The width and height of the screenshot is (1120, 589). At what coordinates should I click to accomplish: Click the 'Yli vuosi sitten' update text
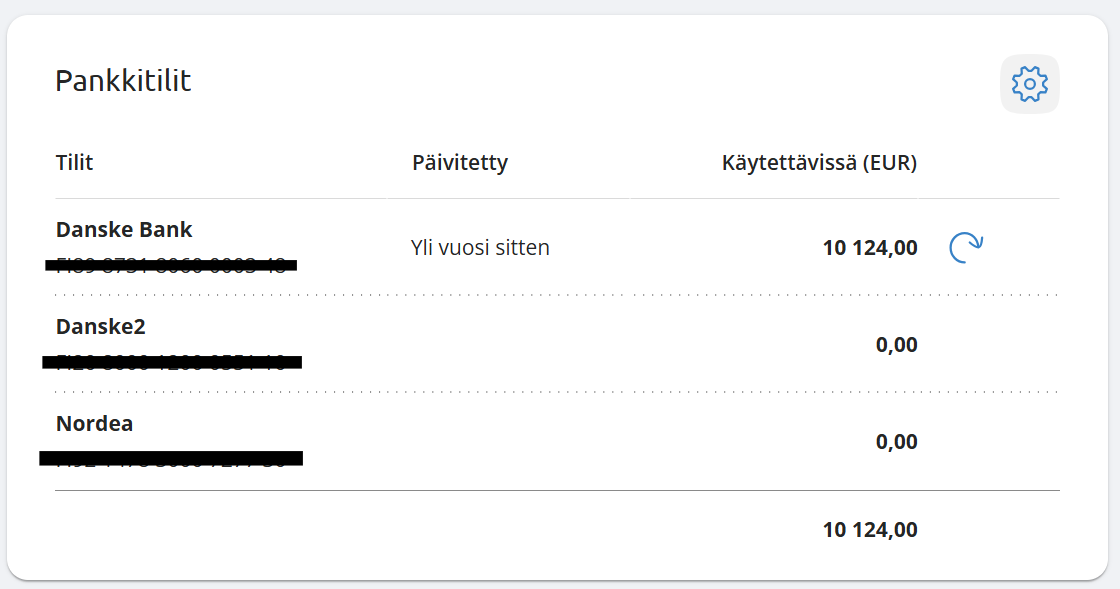(480, 248)
